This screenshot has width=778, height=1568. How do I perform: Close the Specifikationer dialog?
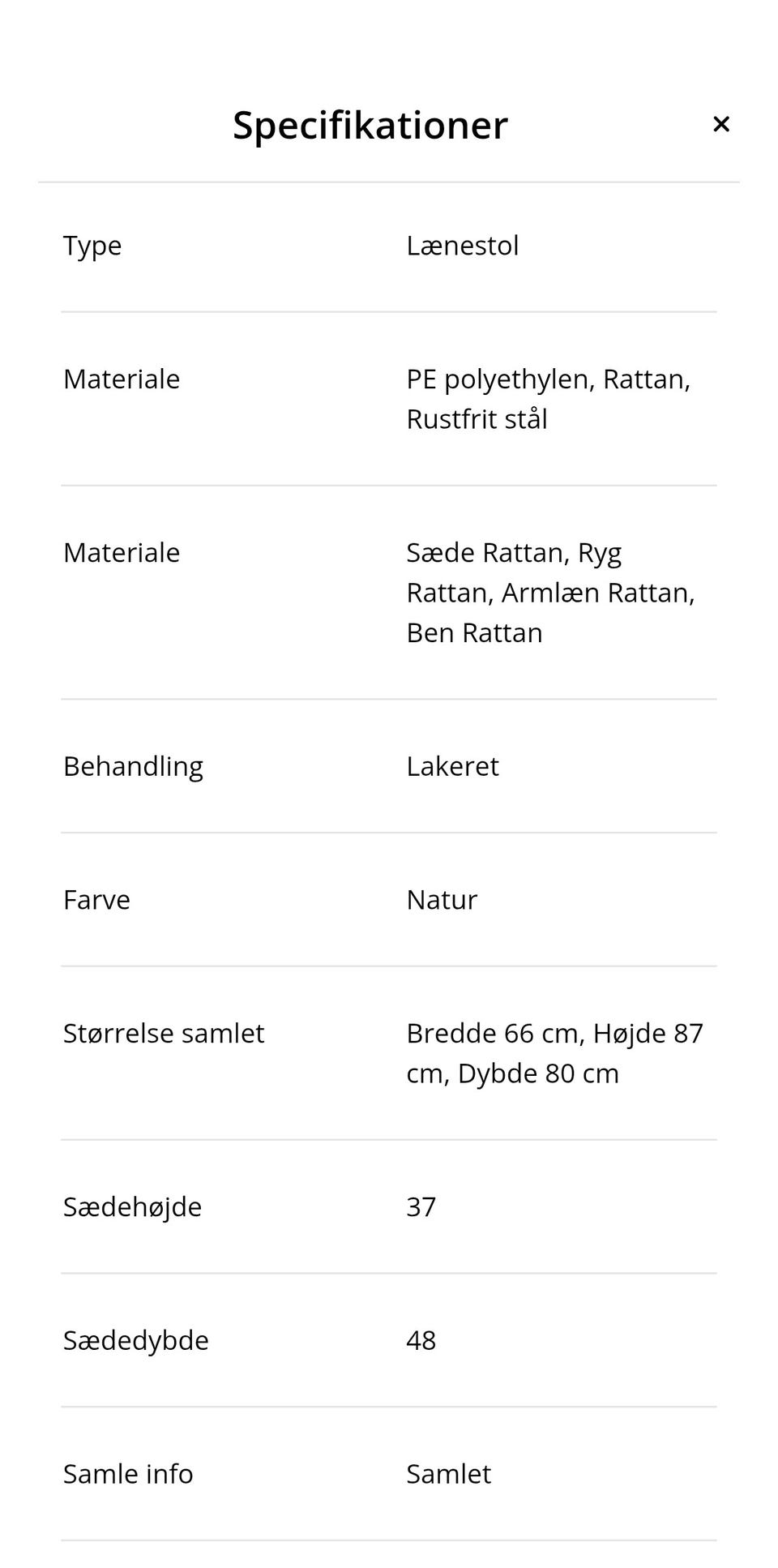coord(721,124)
